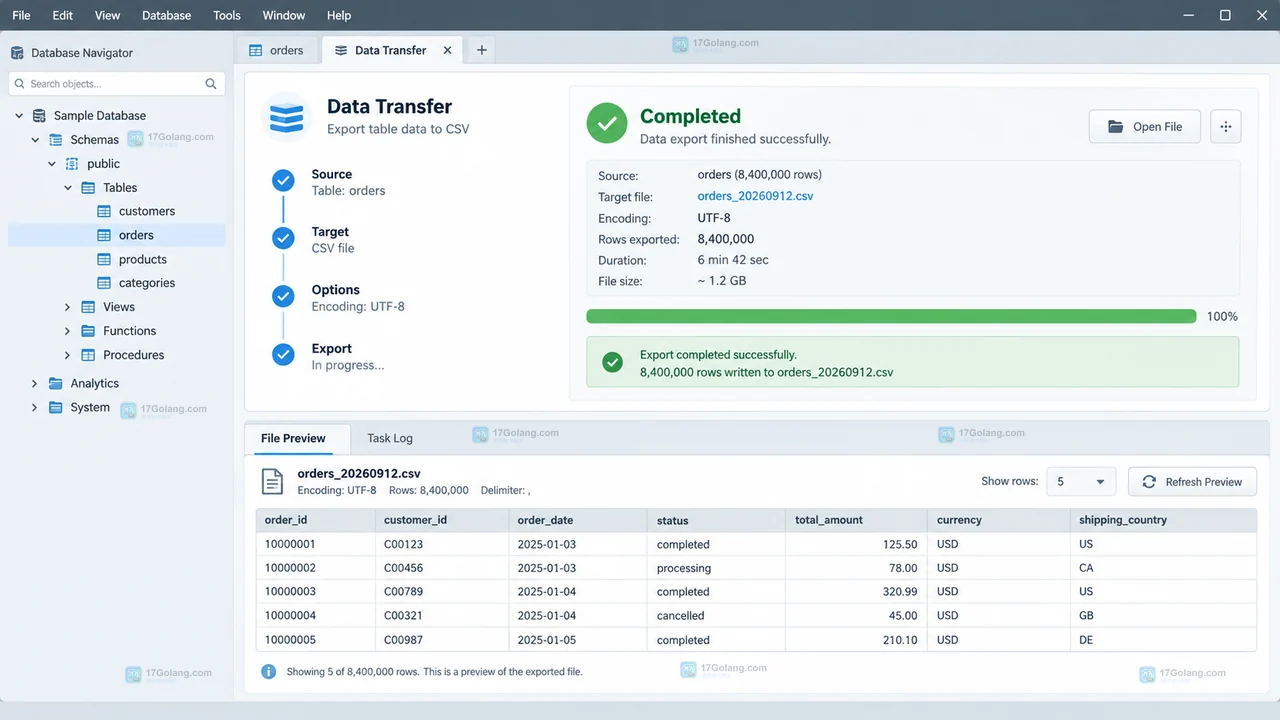Click the info icon below preview table
Viewport: 1280px width, 720px height.
pyautogui.click(x=268, y=672)
